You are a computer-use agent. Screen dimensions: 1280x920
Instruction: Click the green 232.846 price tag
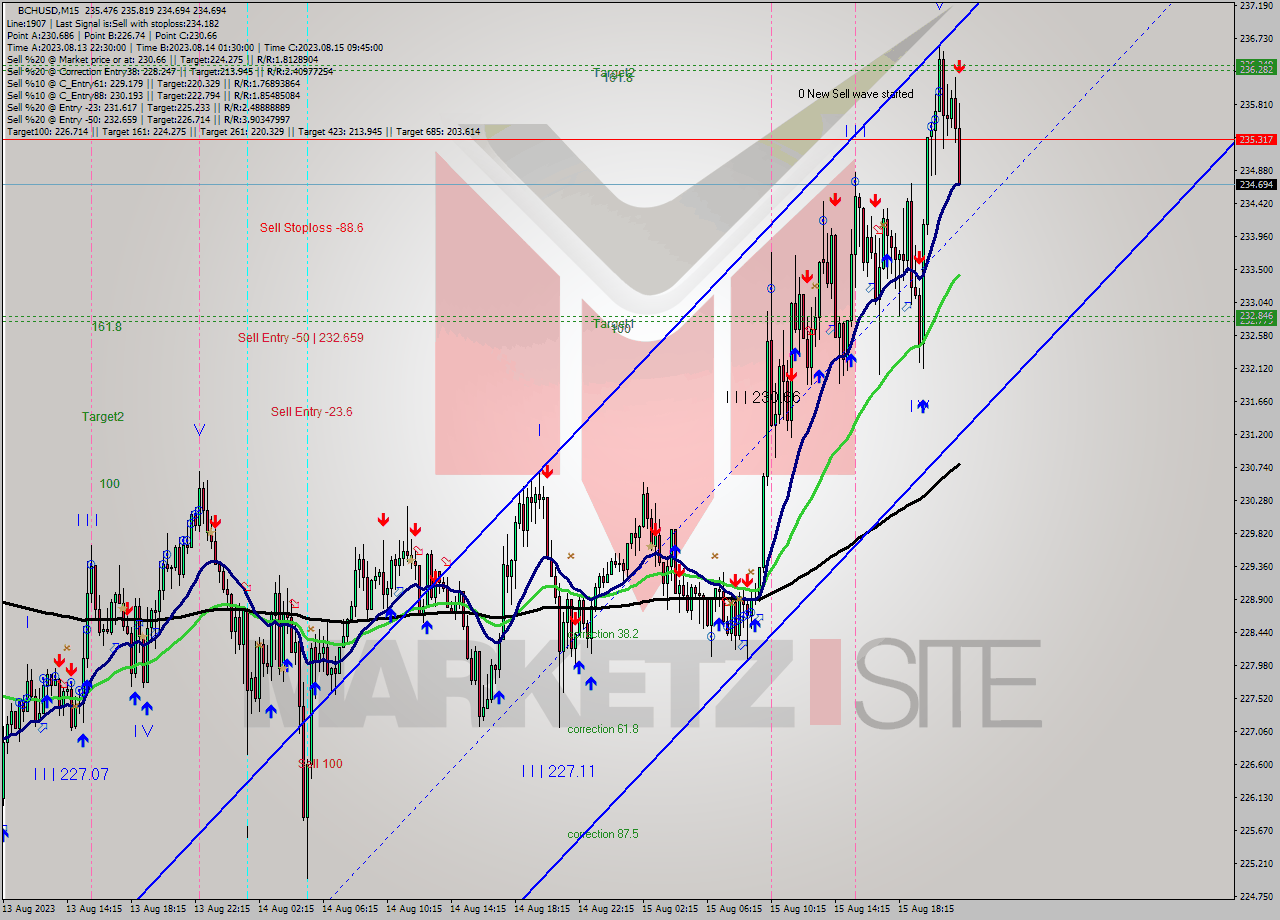click(1256, 316)
